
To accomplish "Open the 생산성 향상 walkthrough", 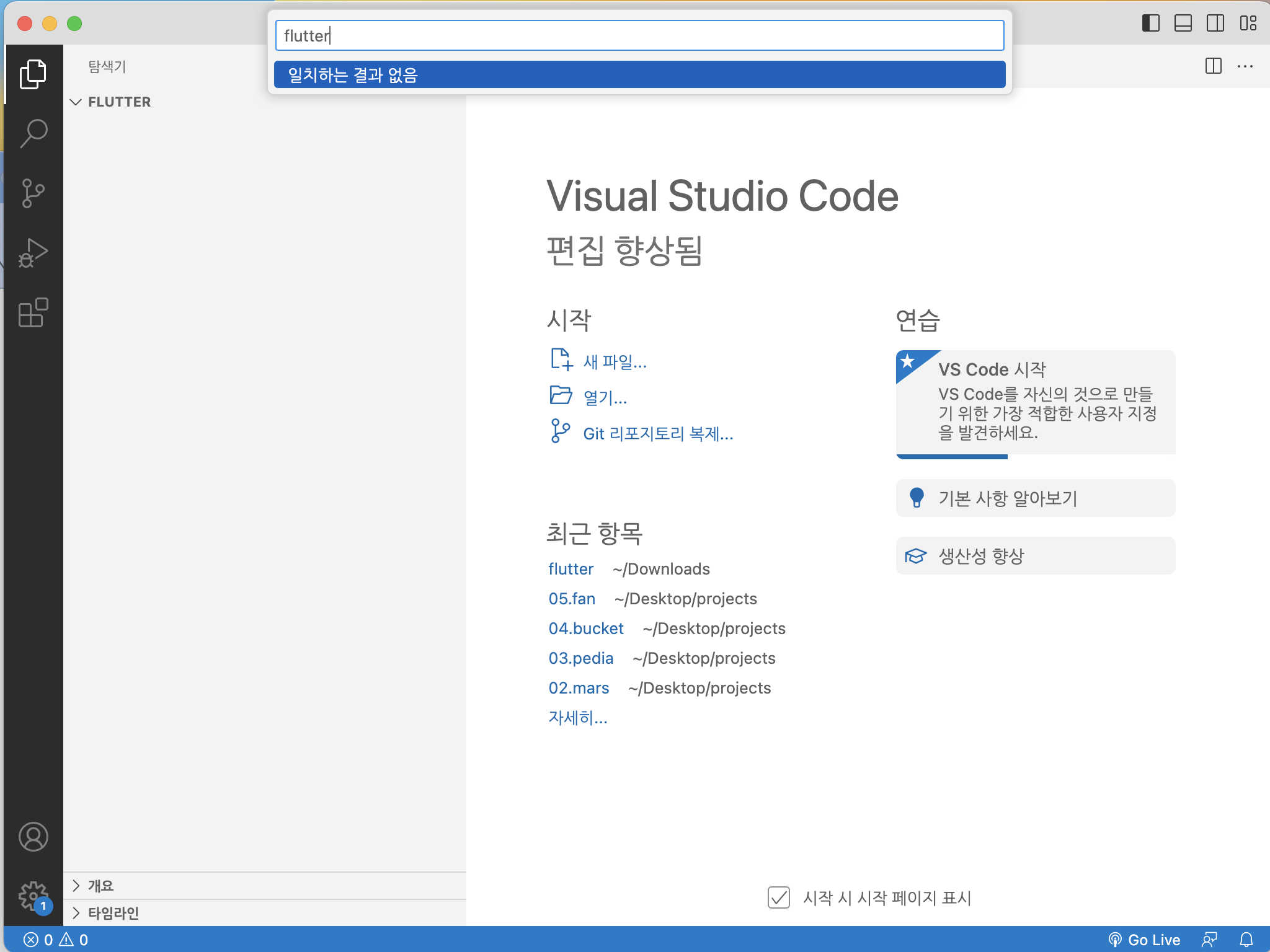I will (1036, 556).
